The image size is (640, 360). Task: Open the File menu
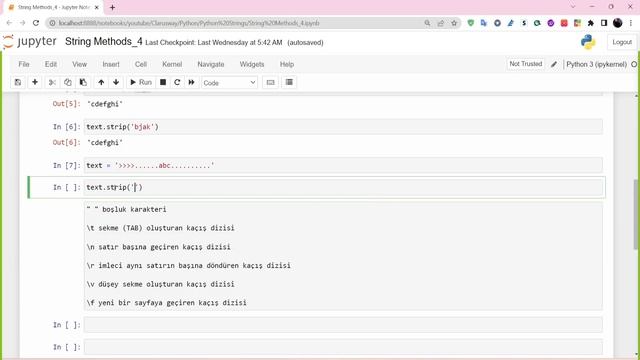(24, 64)
